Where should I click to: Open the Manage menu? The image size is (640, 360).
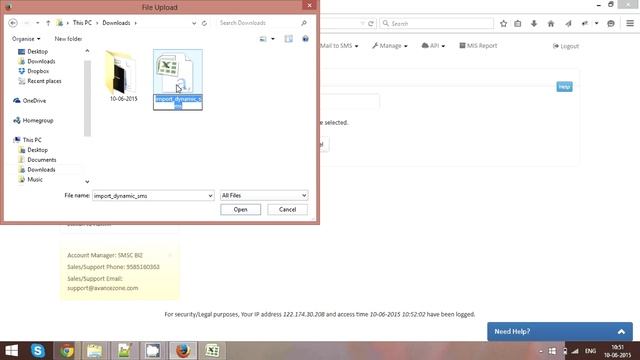[389, 46]
